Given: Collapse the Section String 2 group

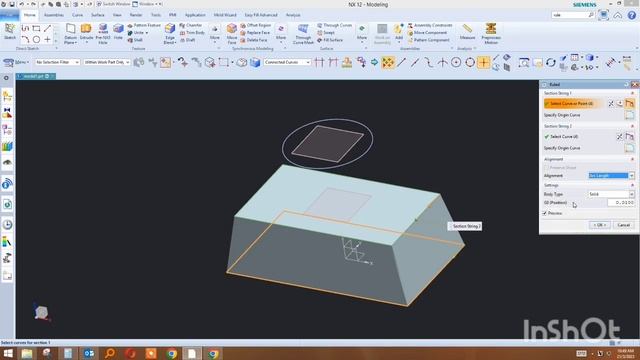Looking at the screenshot, I should point(632,126).
